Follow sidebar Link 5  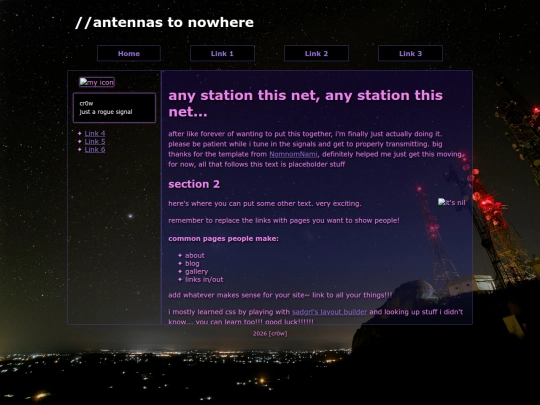click(x=95, y=141)
